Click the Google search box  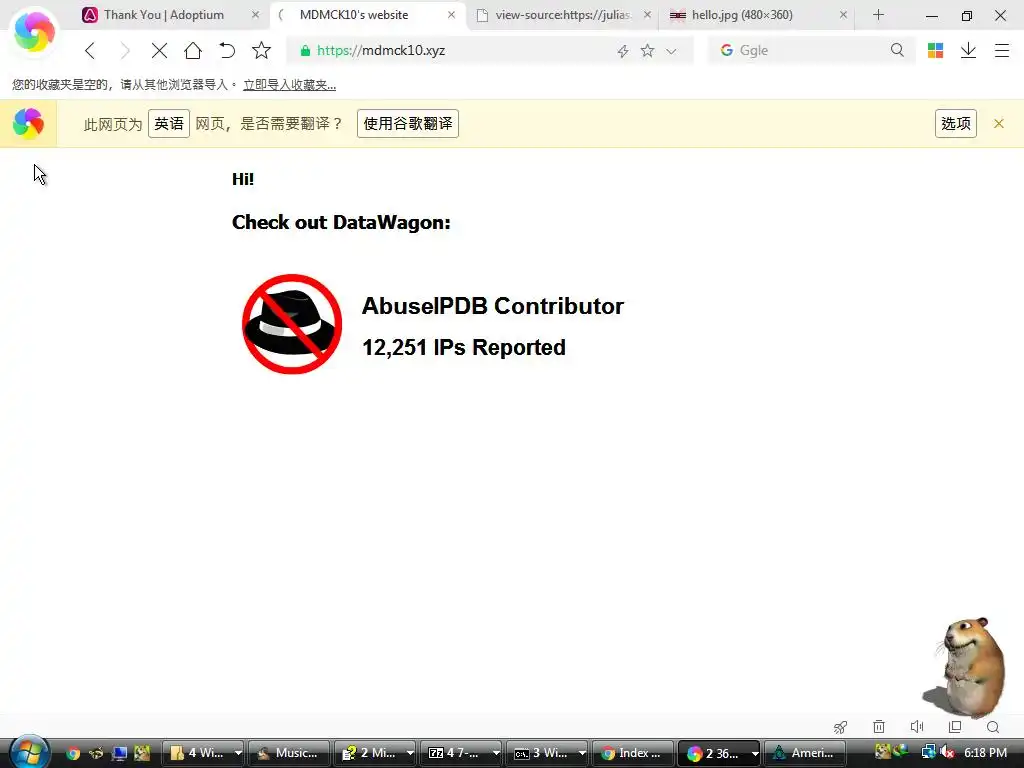coord(812,50)
